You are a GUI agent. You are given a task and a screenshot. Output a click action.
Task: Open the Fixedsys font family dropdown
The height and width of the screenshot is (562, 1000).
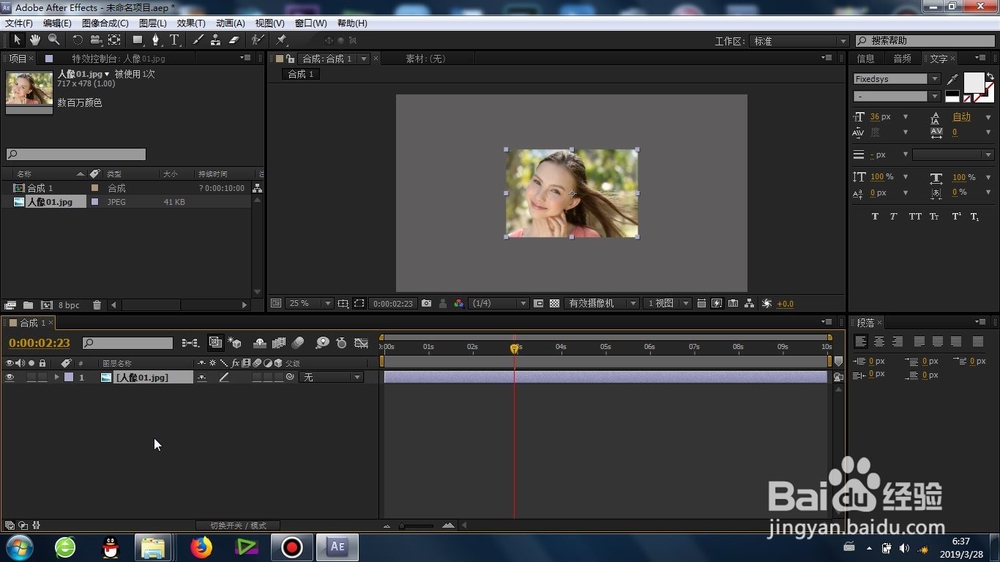tap(897, 79)
